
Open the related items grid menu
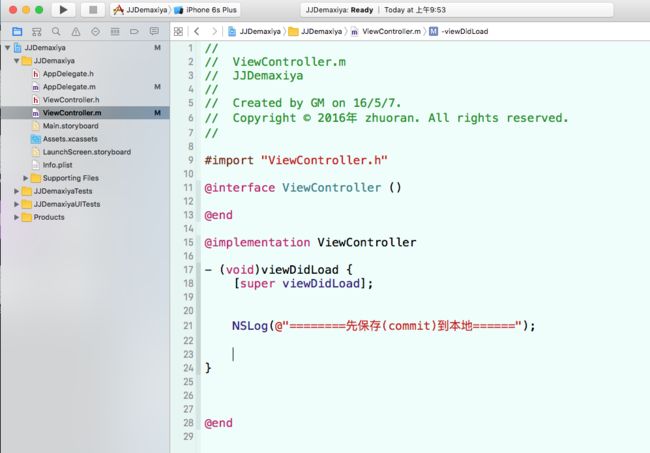[178, 31]
